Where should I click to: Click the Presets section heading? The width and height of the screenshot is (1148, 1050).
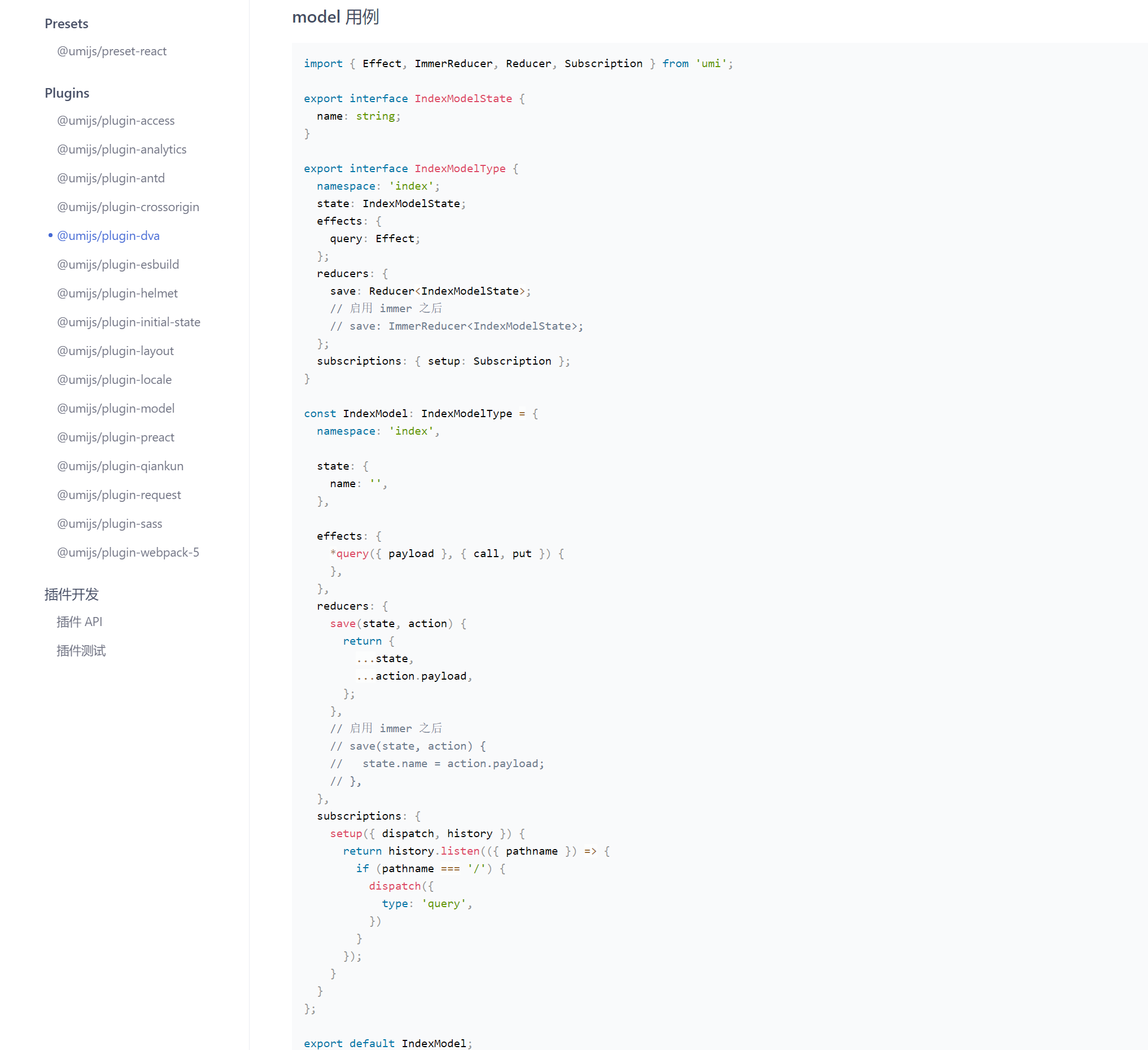67,24
